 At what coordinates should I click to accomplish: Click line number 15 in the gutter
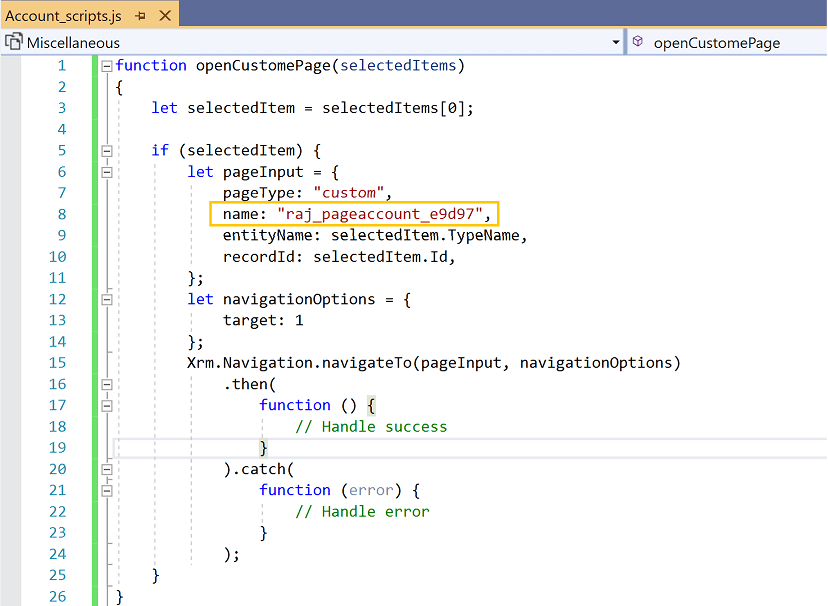pyautogui.click(x=58, y=363)
